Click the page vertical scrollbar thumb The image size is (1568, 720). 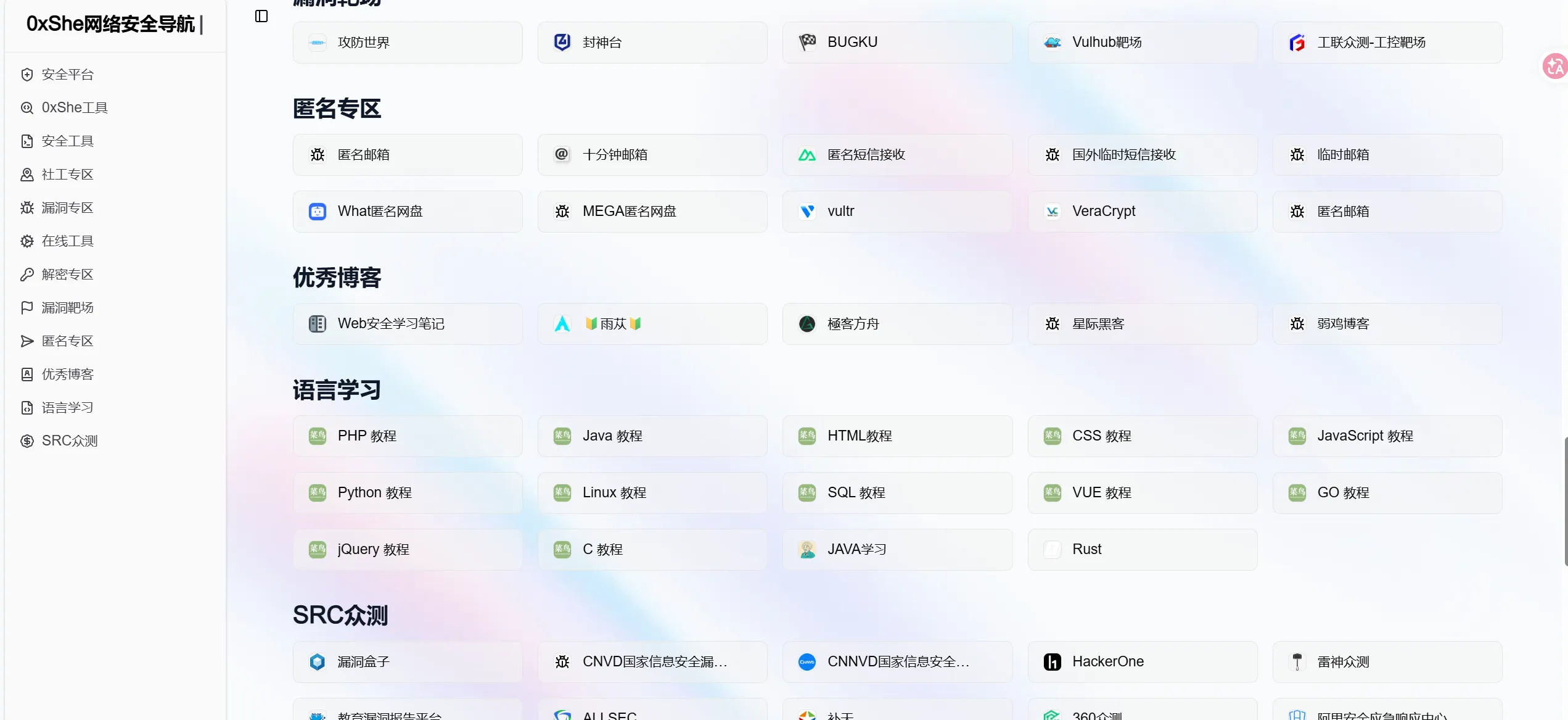[x=1566, y=501]
